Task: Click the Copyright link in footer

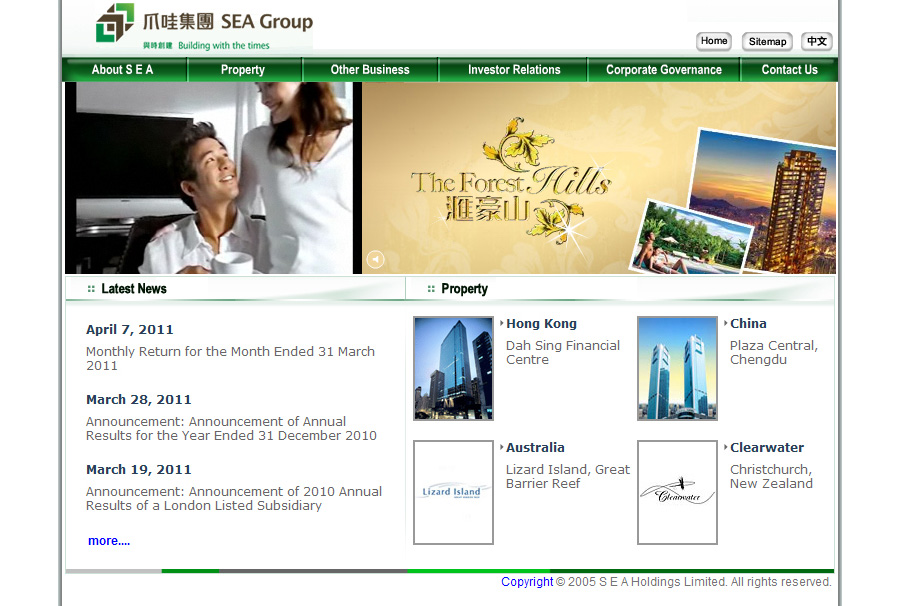Action: pos(527,582)
